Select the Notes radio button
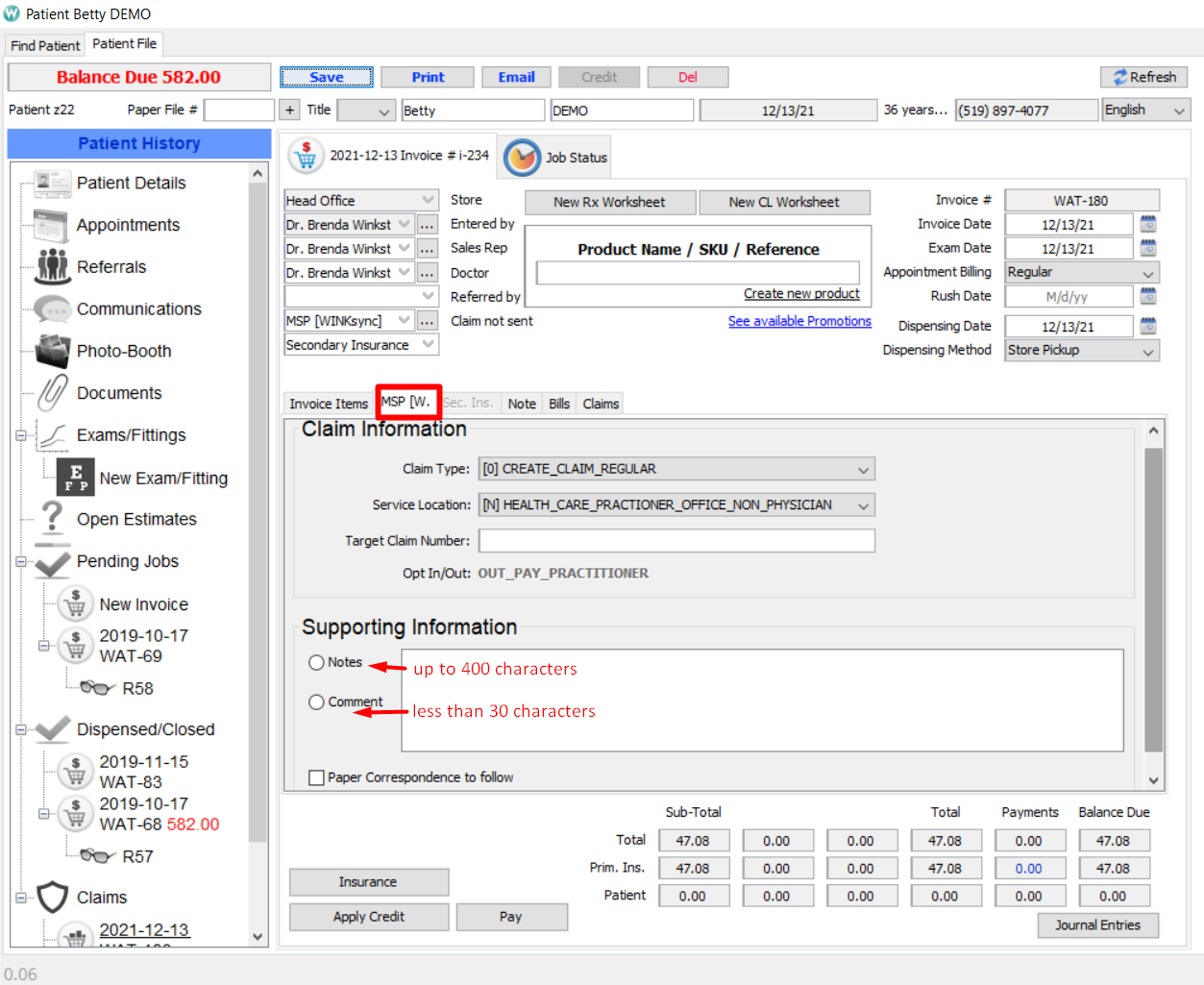Screen dimensions: 1204x985 (x=316, y=662)
